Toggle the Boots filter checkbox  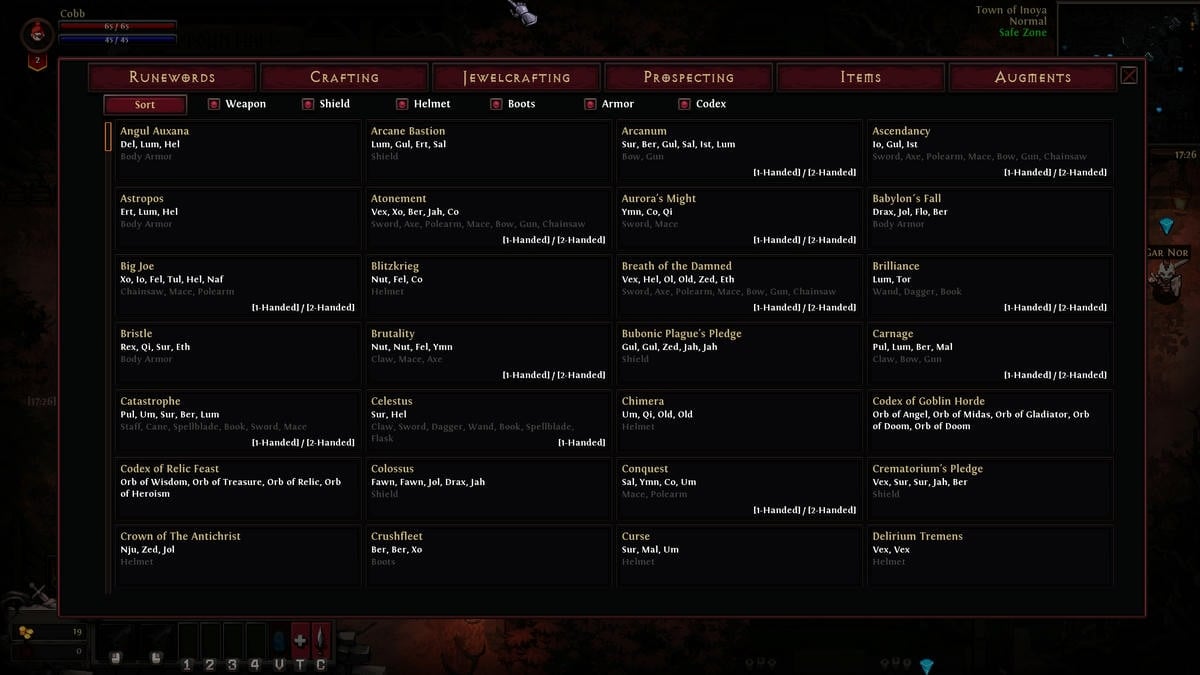[496, 104]
